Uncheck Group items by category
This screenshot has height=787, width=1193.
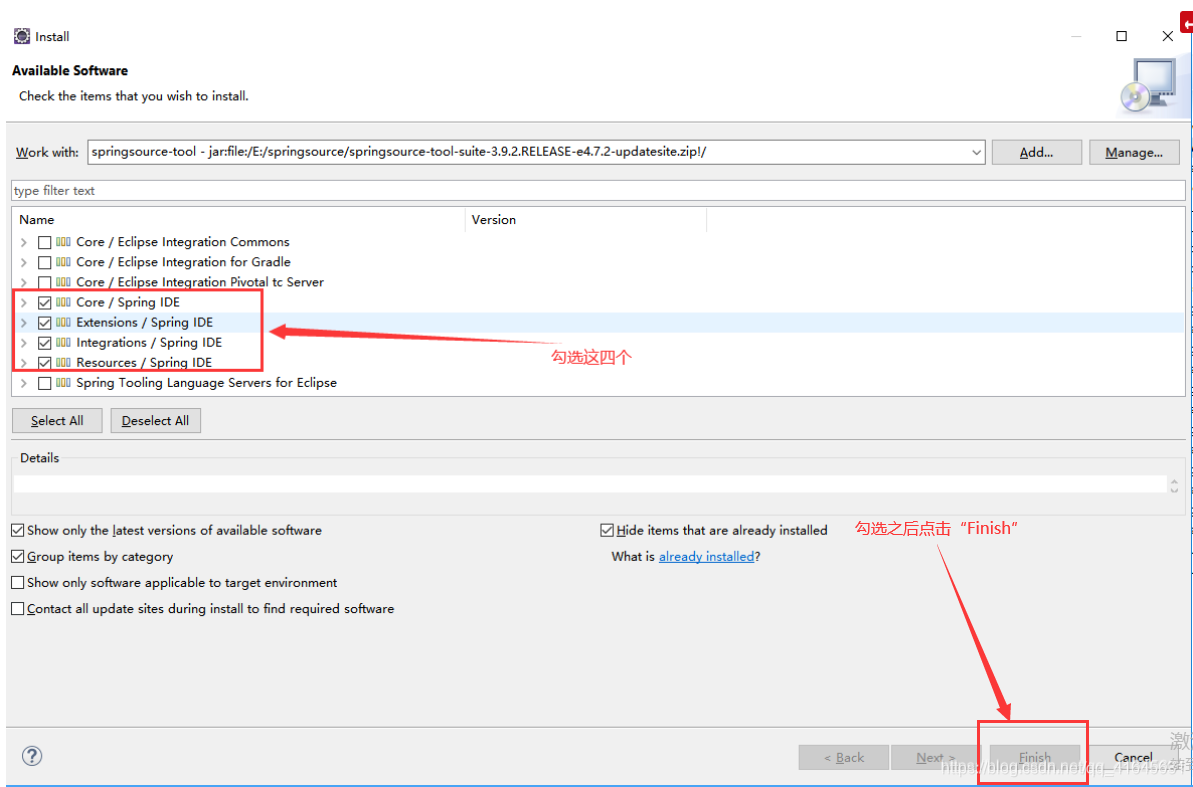pyautogui.click(x=17, y=557)
